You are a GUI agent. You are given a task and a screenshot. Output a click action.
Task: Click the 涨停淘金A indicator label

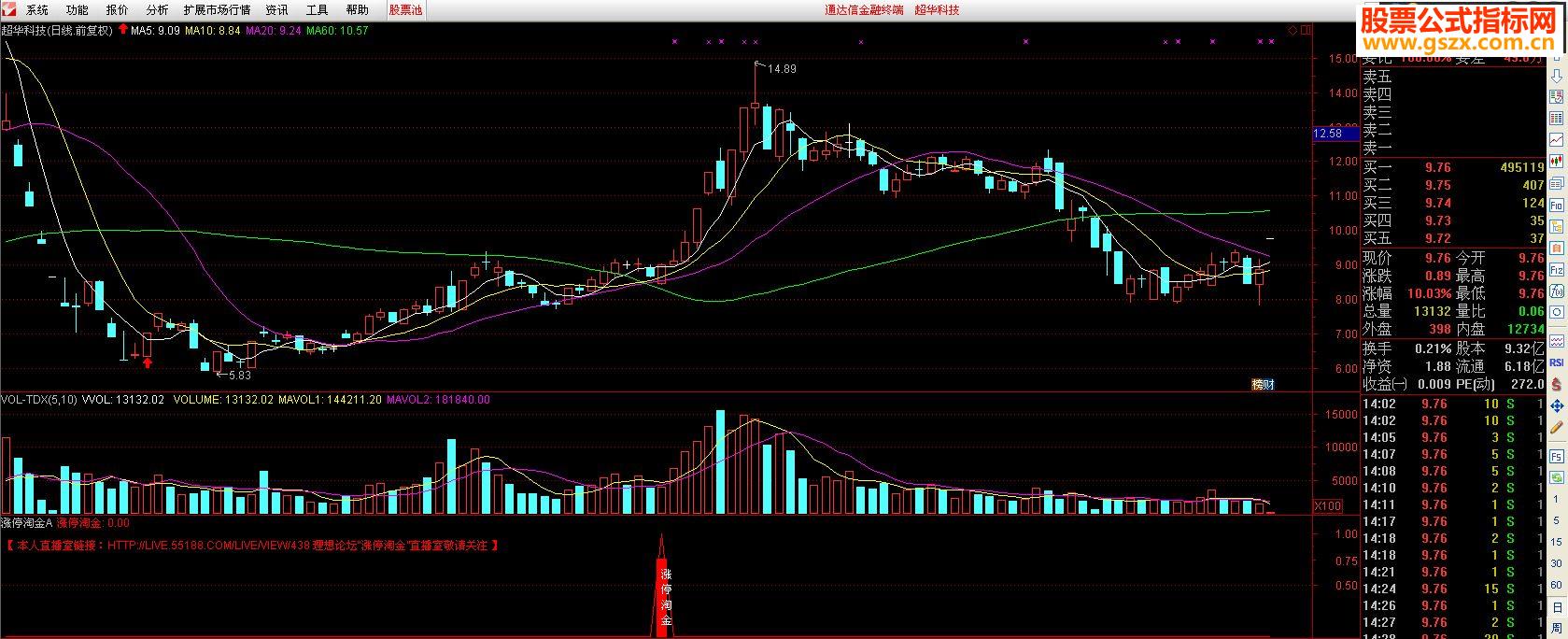tap(26, 523)
